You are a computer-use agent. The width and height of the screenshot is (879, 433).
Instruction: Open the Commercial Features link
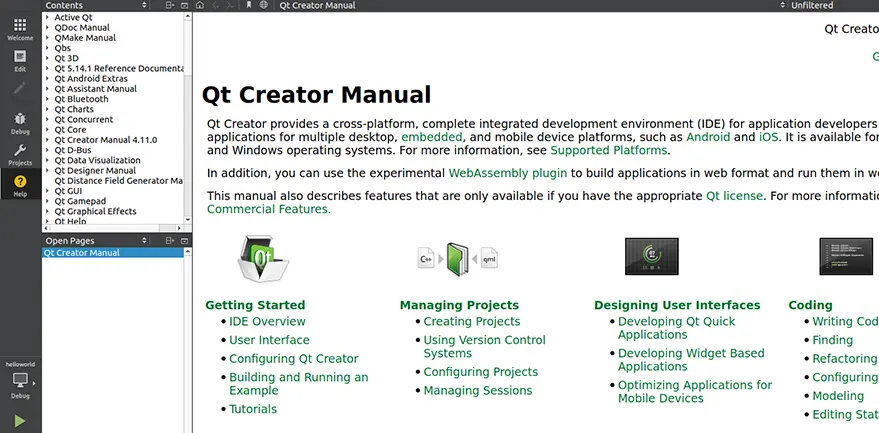[267, 209]
